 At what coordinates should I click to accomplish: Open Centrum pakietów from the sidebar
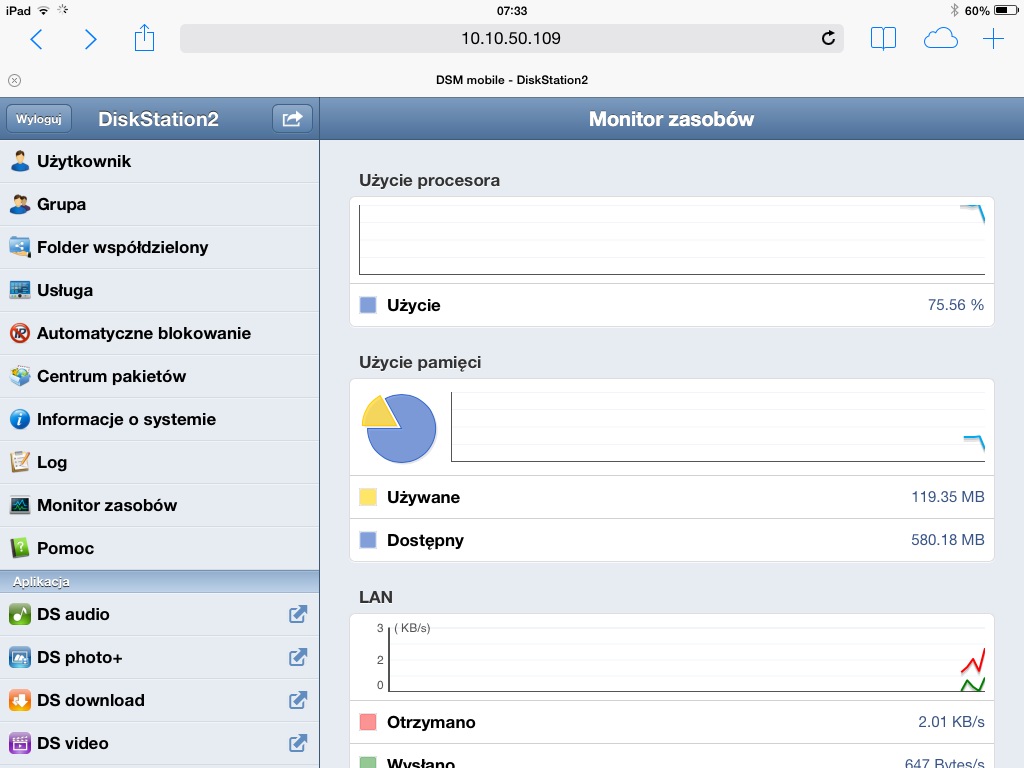click(159, 376)
